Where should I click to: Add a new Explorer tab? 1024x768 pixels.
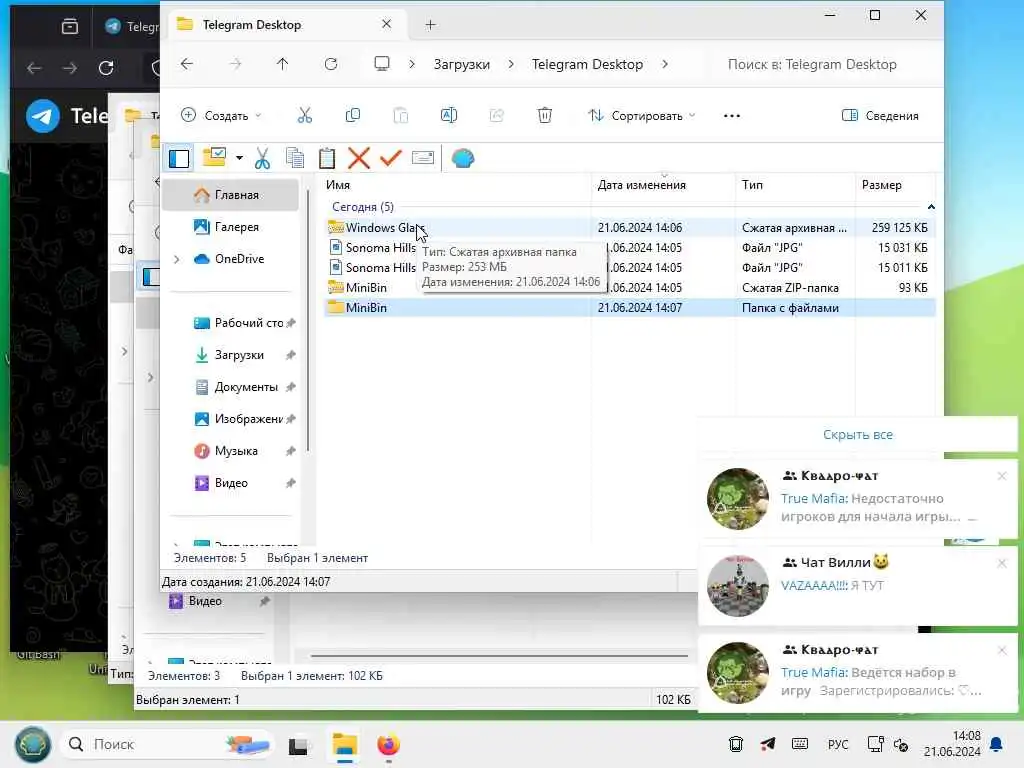pyautogui.click(x=430, y=25)
